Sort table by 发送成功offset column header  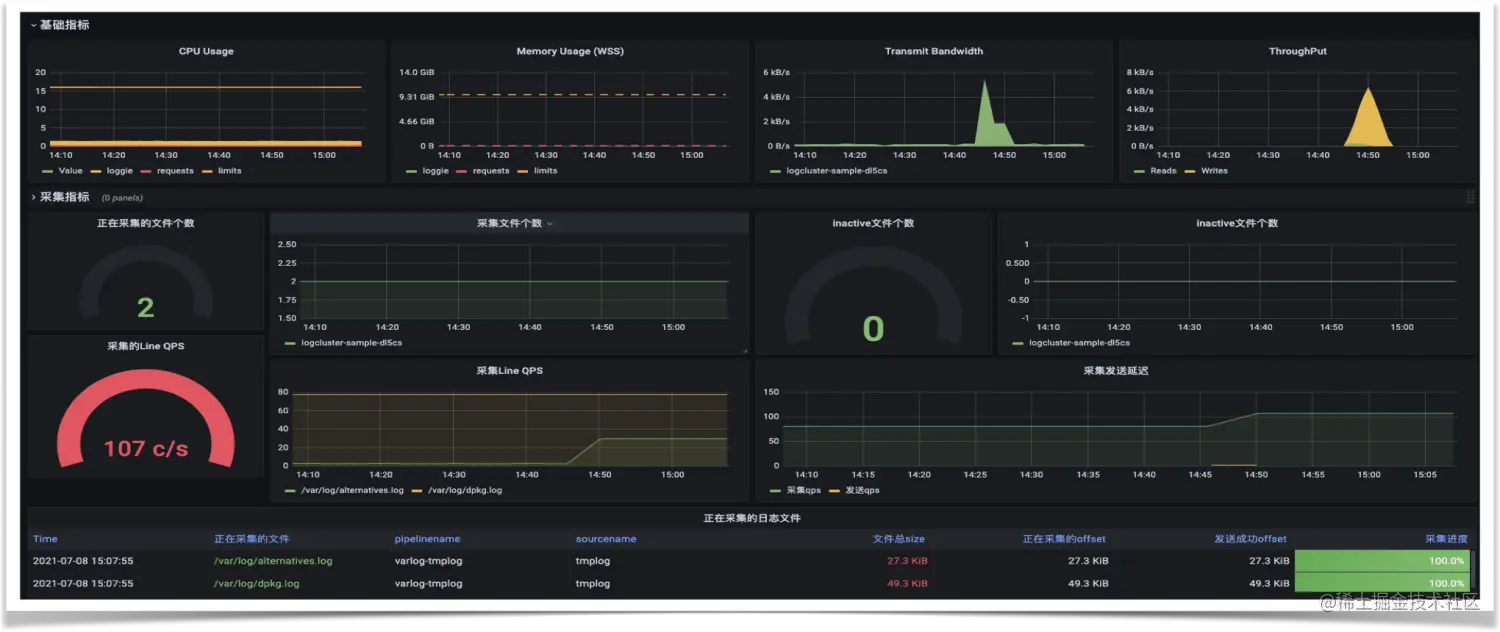[1250, 539]
